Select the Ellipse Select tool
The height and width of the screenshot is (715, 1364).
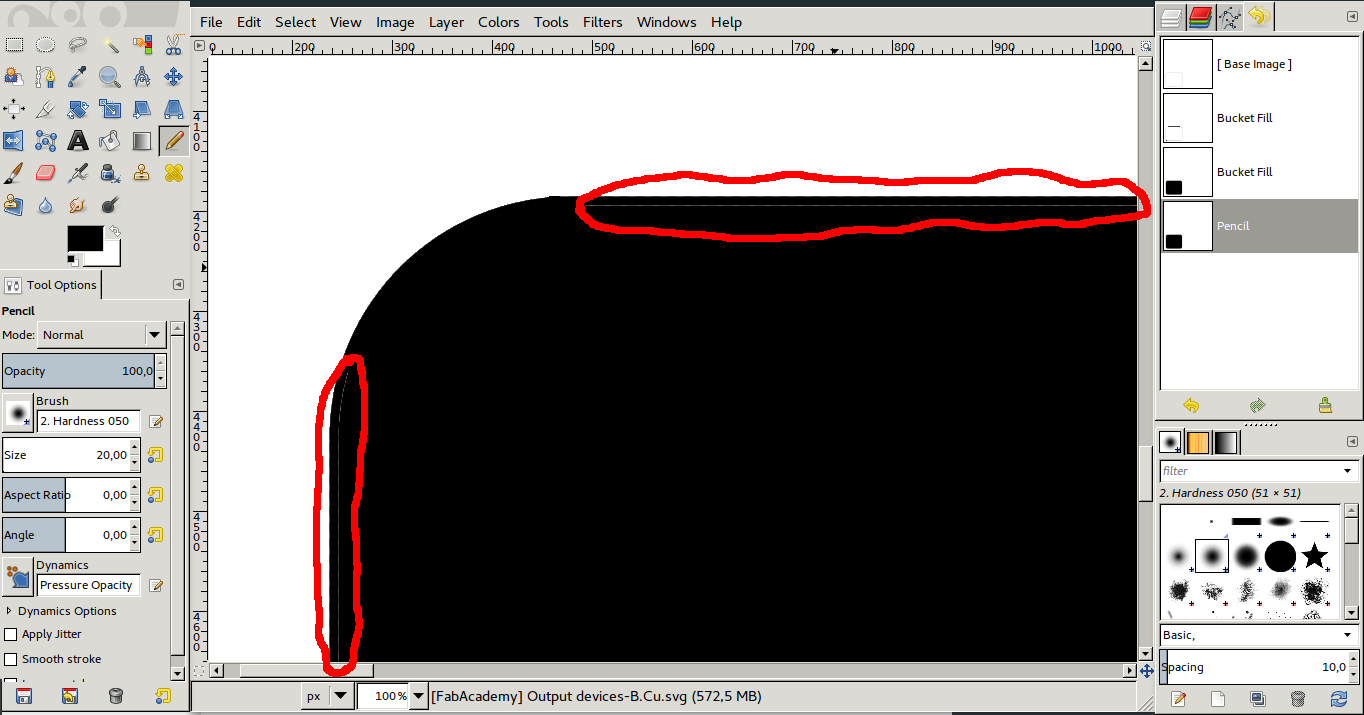45,44
